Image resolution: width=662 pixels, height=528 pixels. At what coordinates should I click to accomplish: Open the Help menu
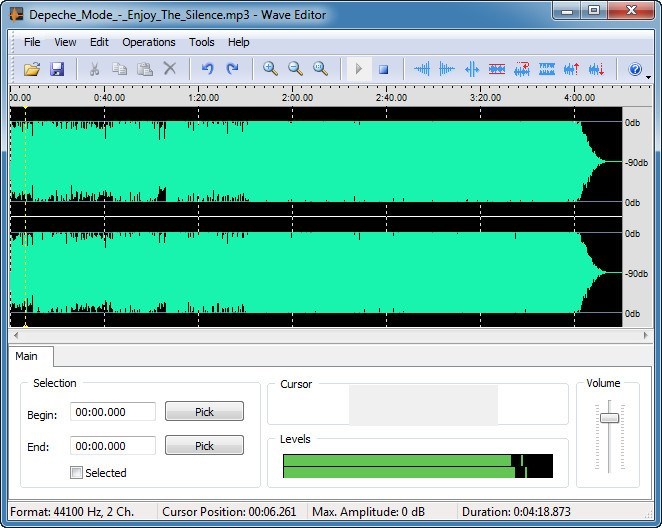(x=239, y=42)
